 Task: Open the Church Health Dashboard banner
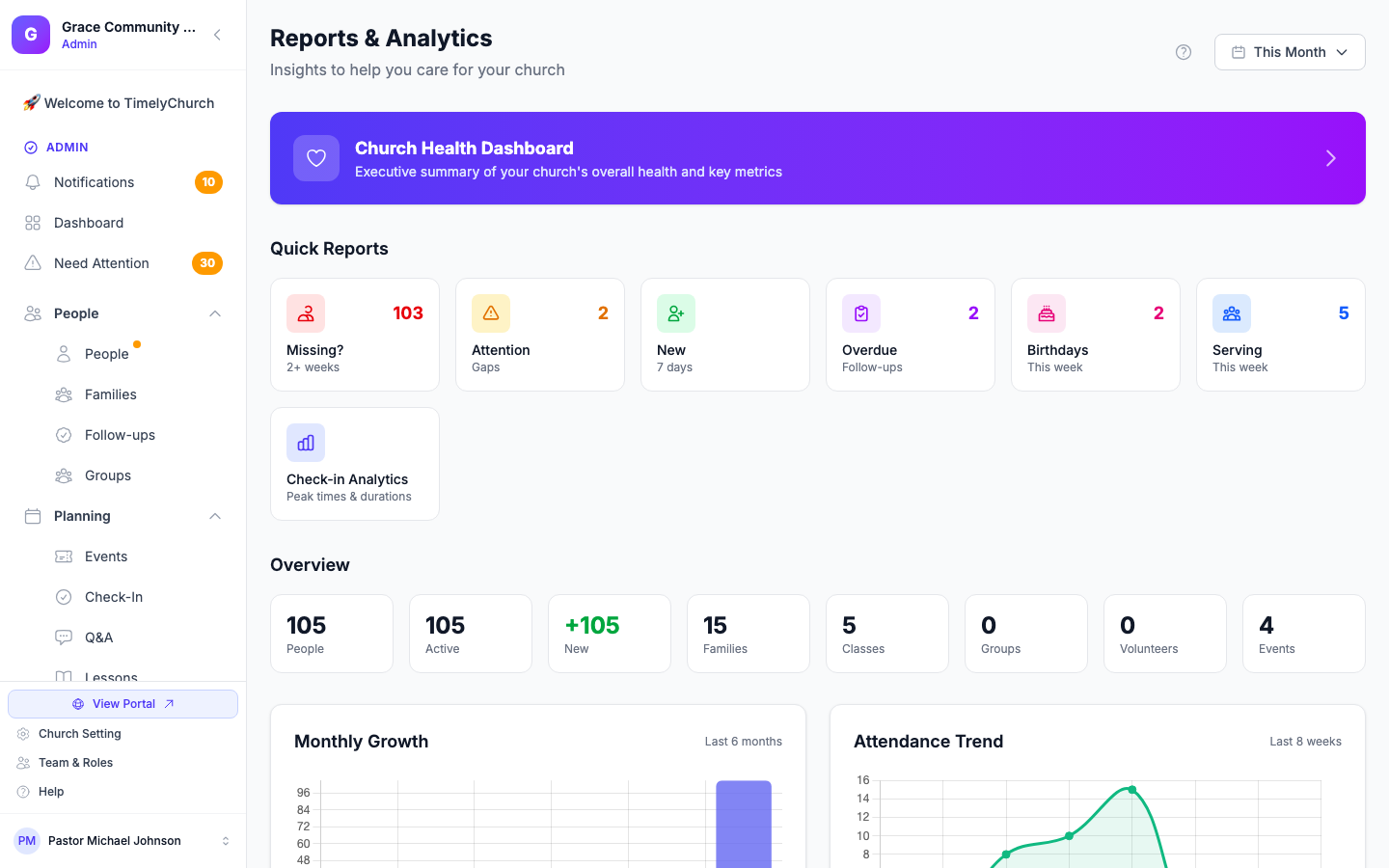pyautogui.click(x=818, y=158)
